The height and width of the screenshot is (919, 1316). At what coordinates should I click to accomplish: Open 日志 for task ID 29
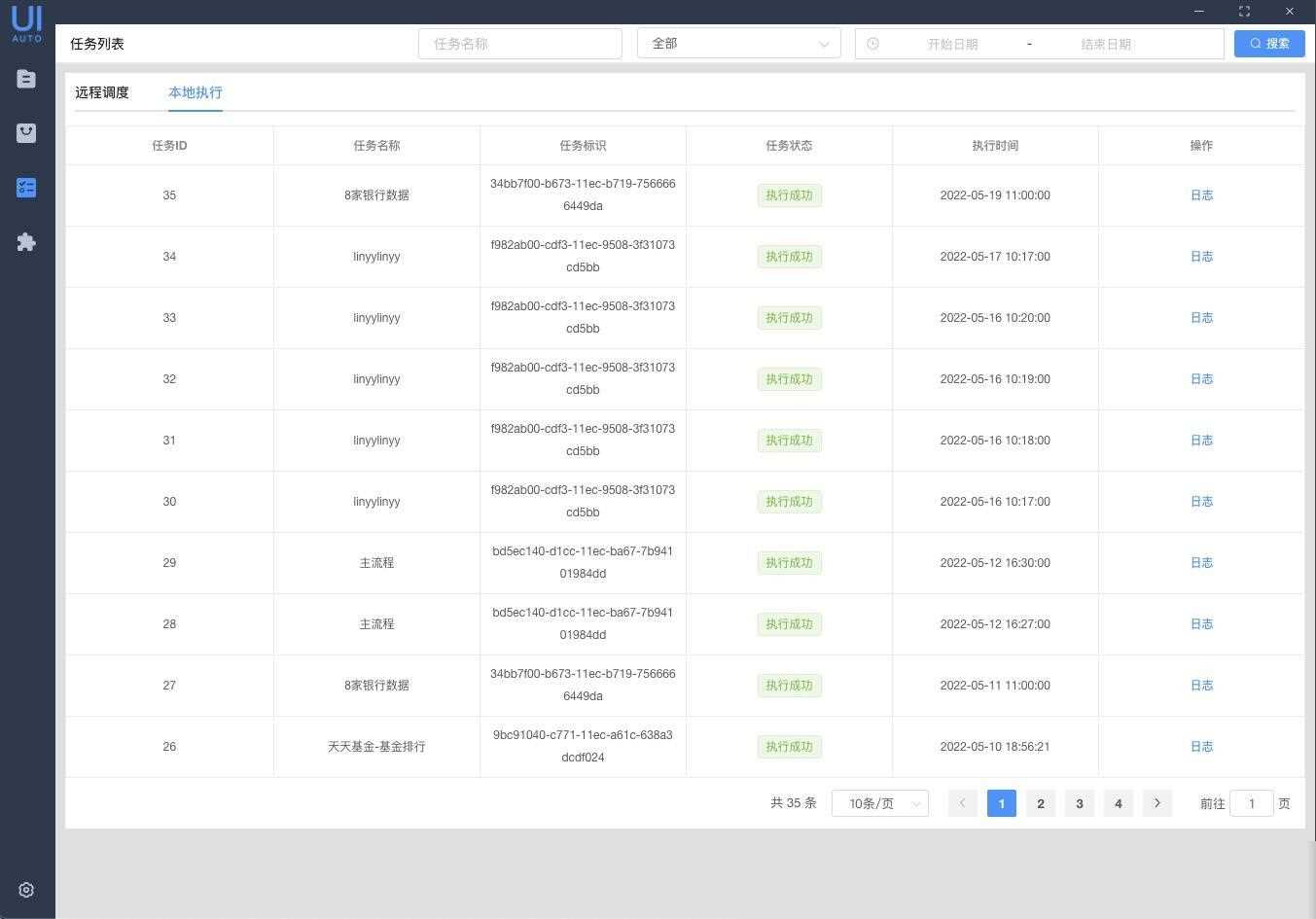coord(1201,563)
